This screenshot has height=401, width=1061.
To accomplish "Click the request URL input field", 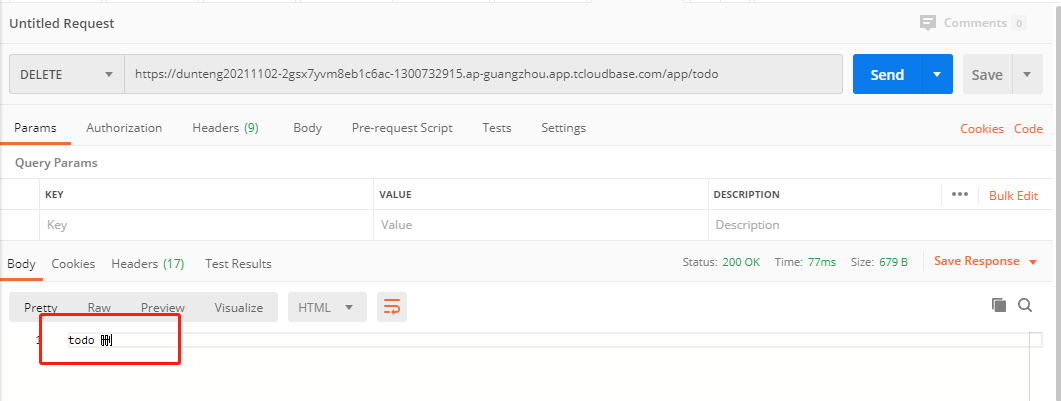I will pyautogui.click(x=483, y=74).
